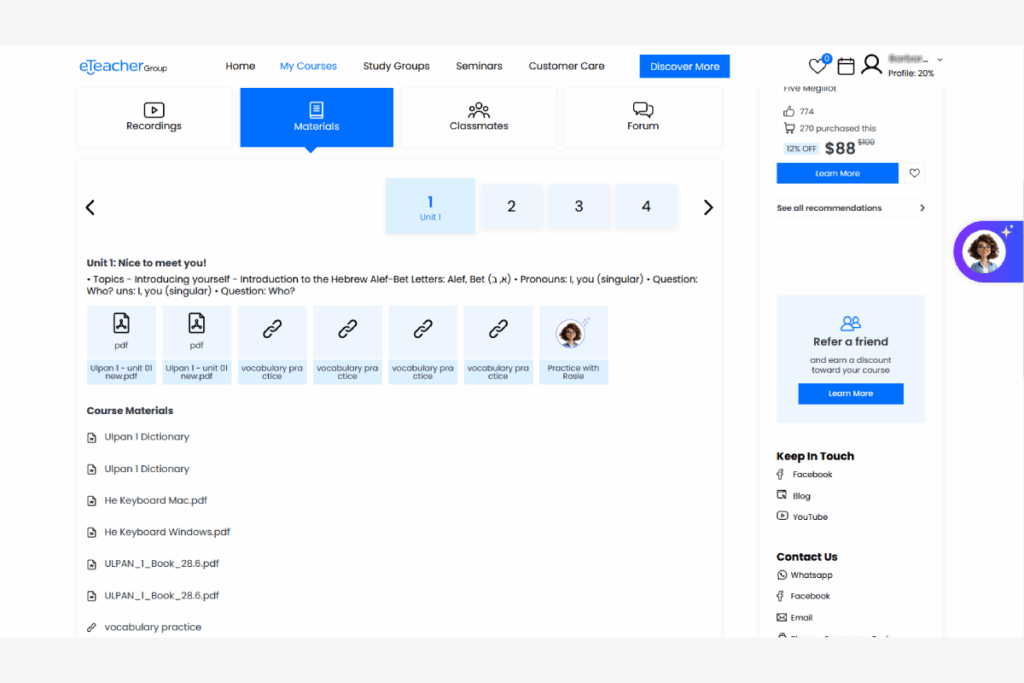Click the "$88" price text
The image size is (1024, 683).
(x=840, y=148)
